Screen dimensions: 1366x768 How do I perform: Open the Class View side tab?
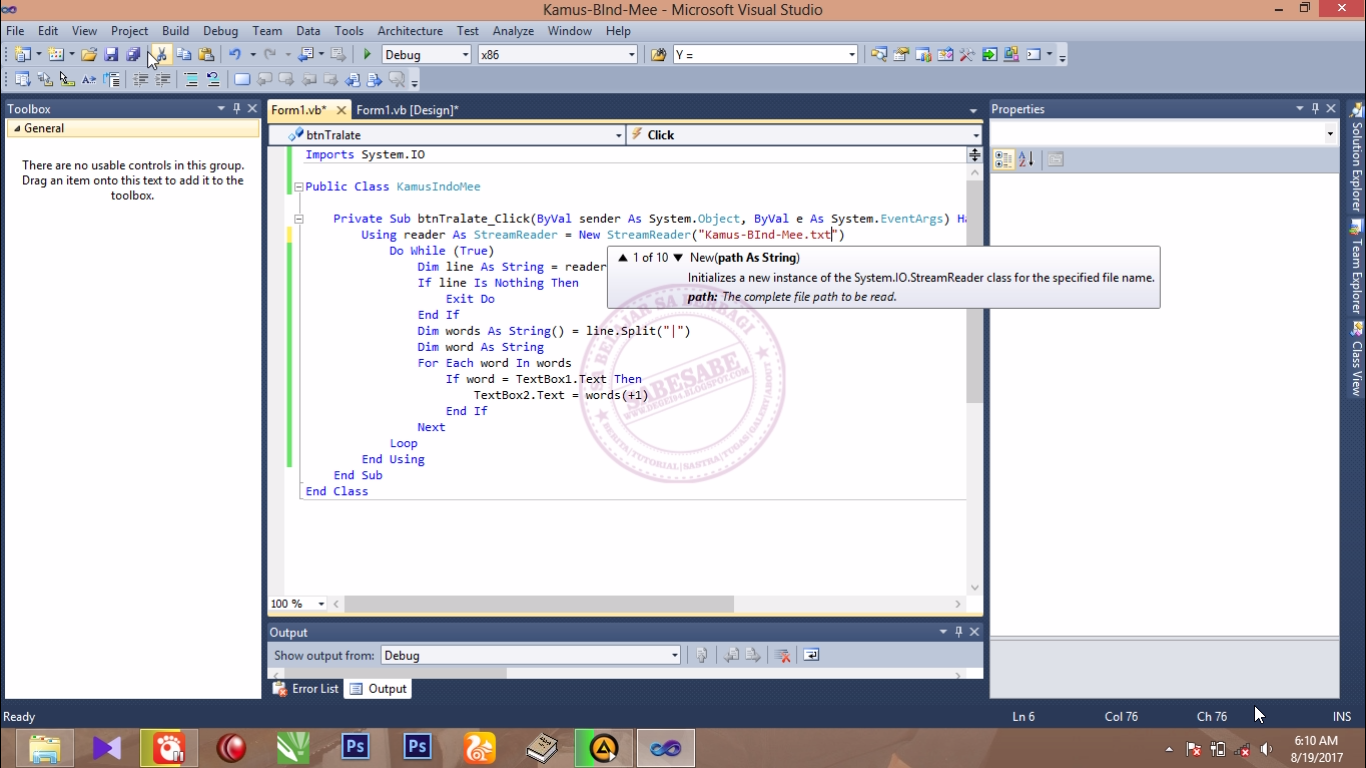click(1356, 359)
